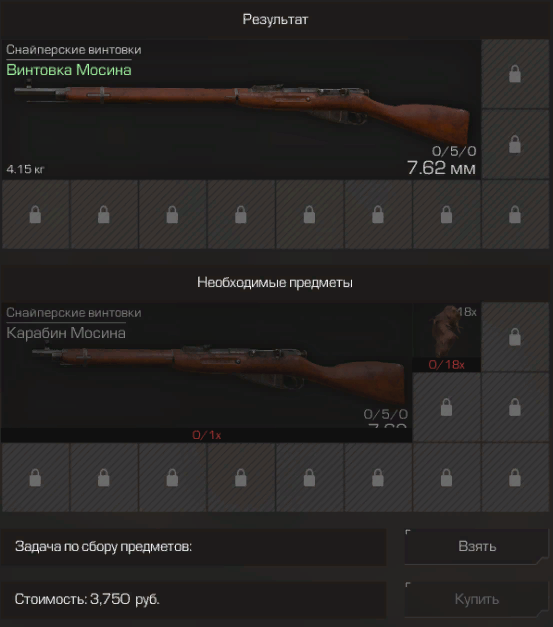Click the Купить button
This screenshot has width=553, height=627.
[x=476, y=599]
